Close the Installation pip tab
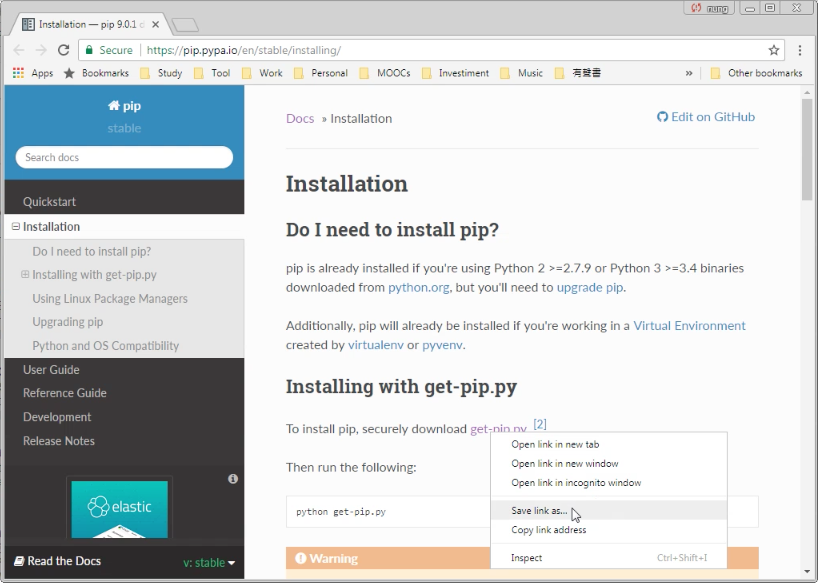818x583 pixels. point(155,24)
